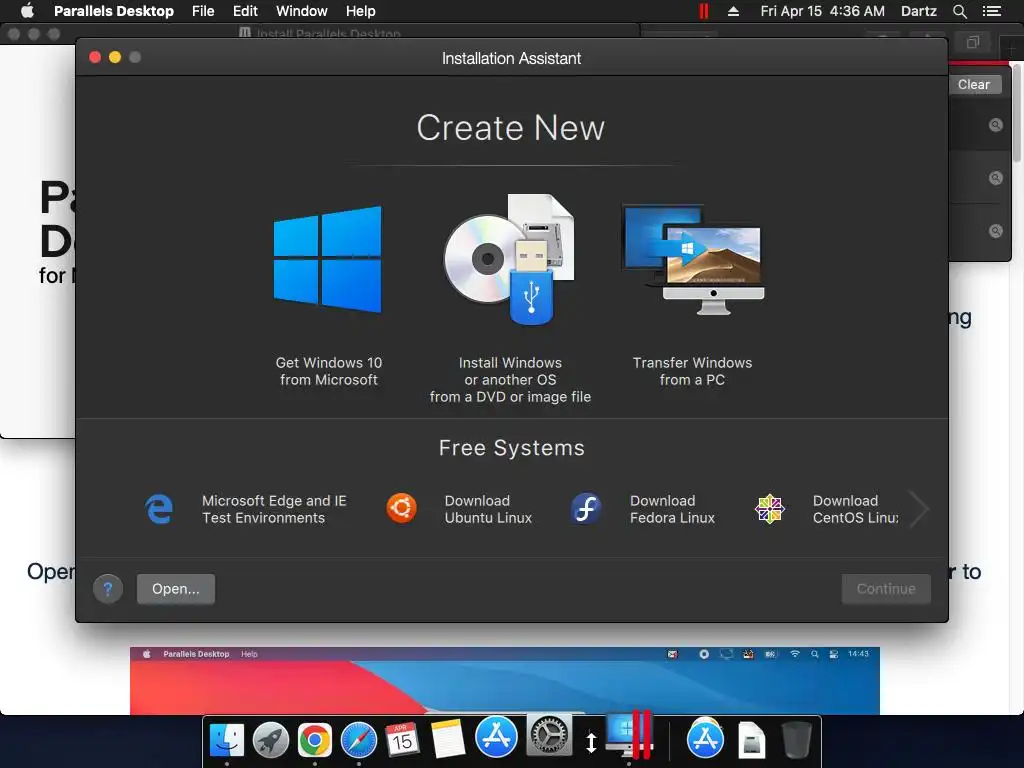1024x768 pixels.
Task: Open the Window menu
Action: (301, 11)
